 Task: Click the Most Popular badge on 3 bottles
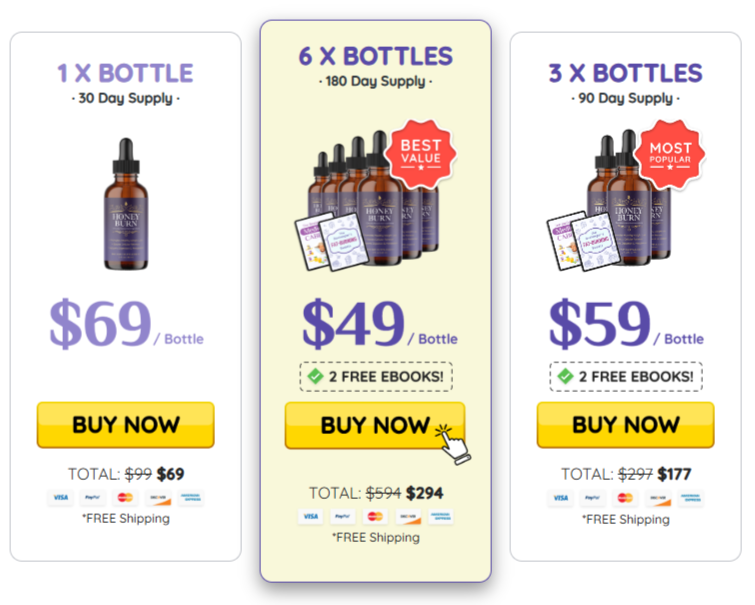(x=671, y=153)
